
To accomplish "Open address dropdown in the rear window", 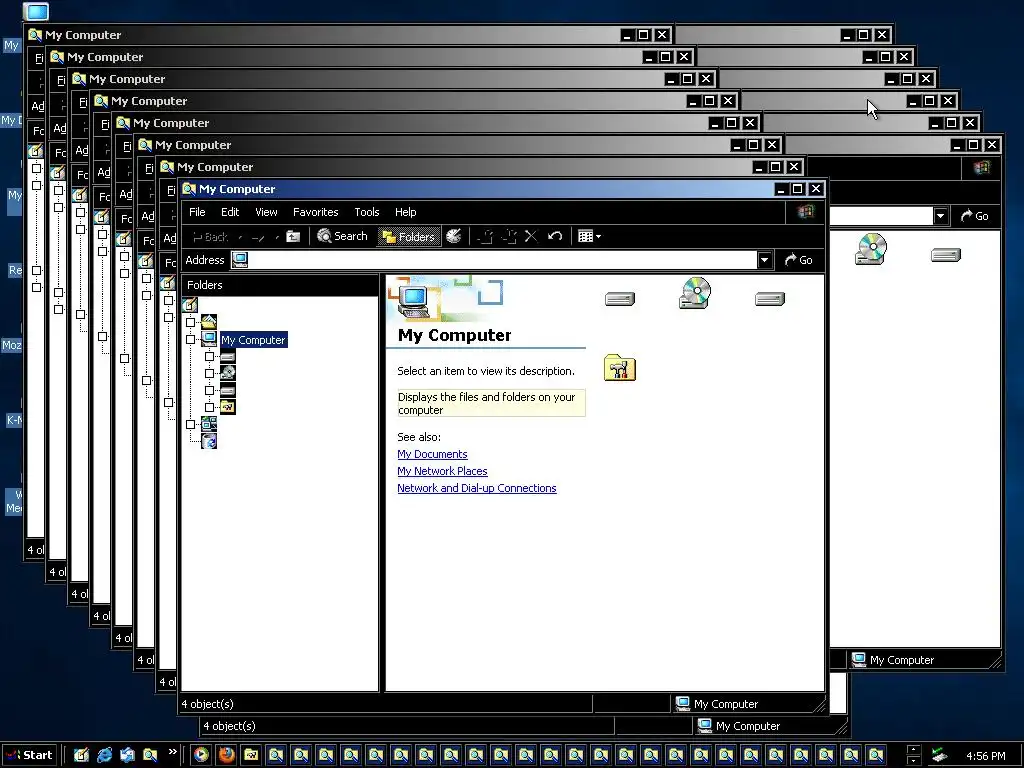I will (x=940, y=216).
